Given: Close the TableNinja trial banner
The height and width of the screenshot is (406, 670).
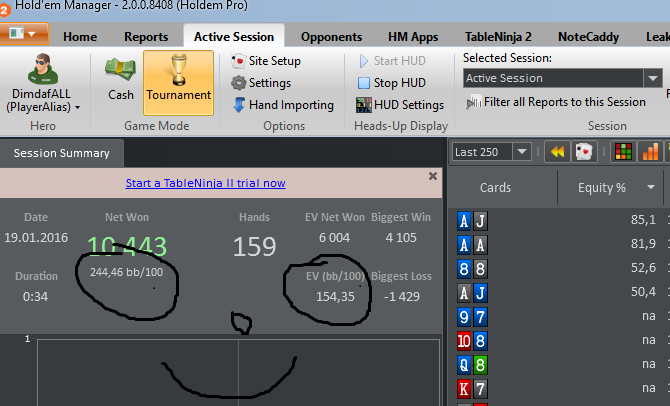Looking at the screenshot, I should [433, 176].
